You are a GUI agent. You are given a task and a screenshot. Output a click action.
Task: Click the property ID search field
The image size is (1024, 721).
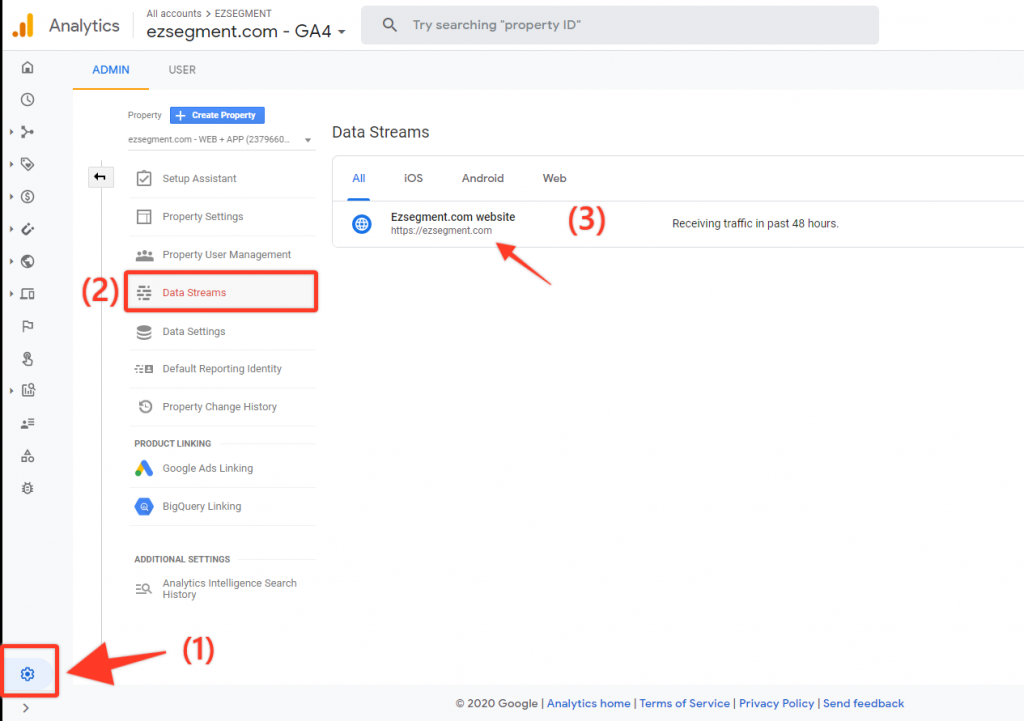point(620,25)
